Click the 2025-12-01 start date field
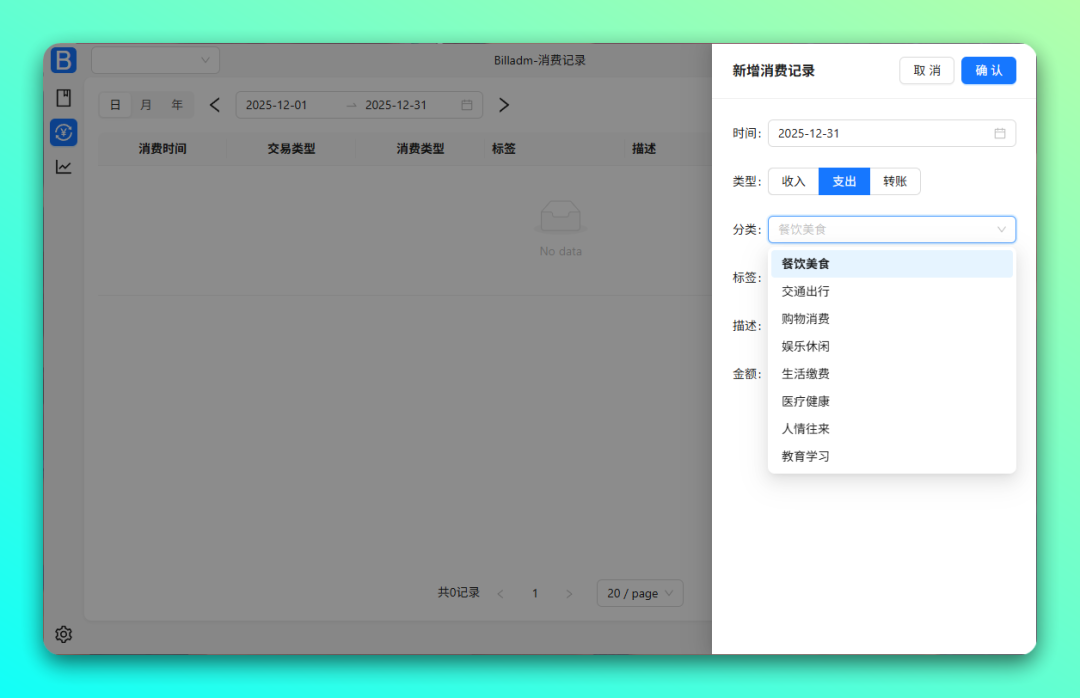 point(277,105)
